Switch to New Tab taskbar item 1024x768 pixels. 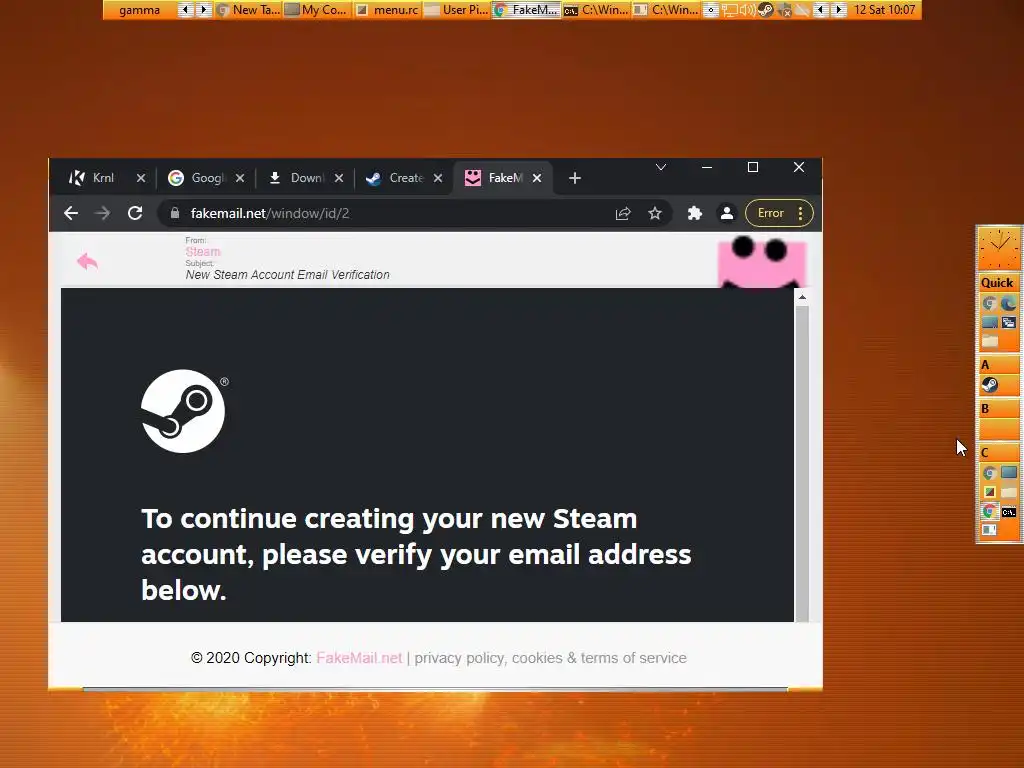[x=248, y=10]
